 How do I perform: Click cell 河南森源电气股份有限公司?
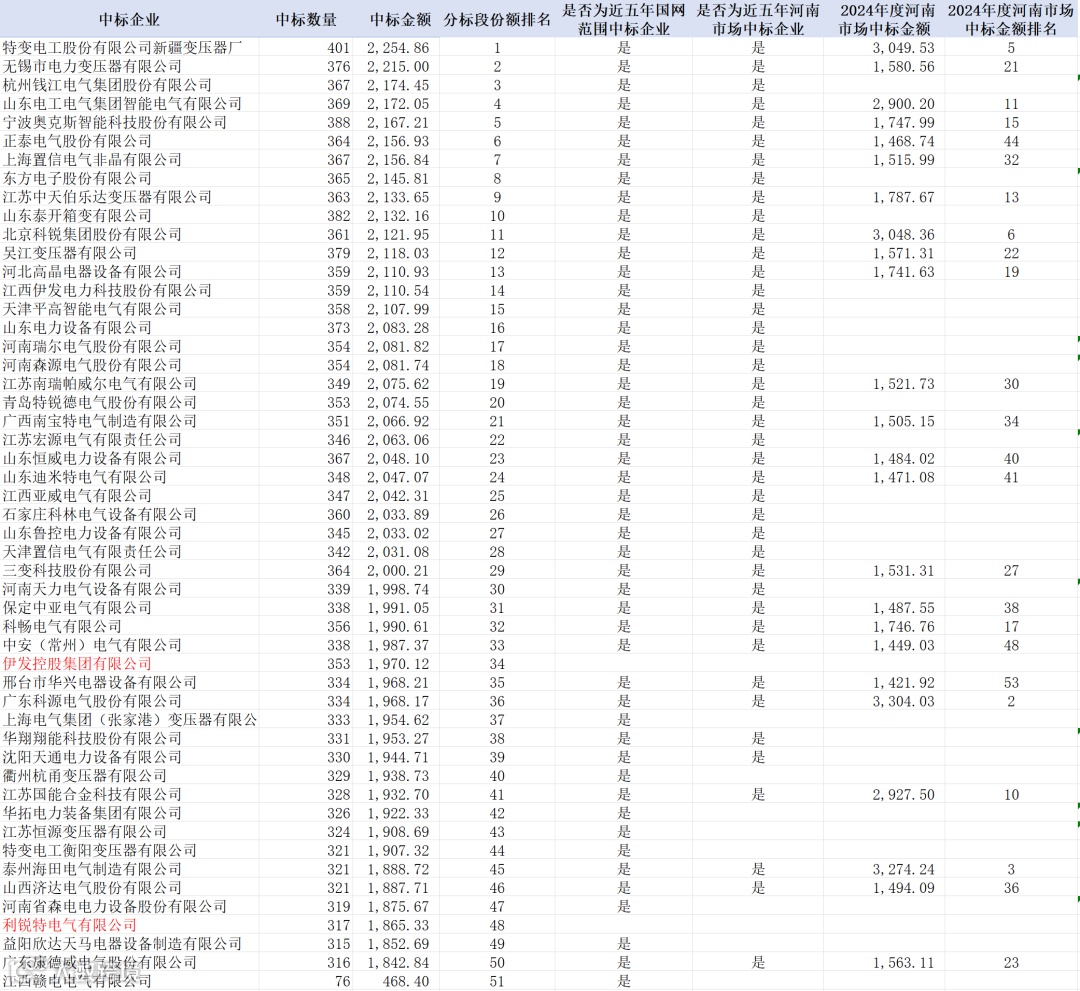92,364
